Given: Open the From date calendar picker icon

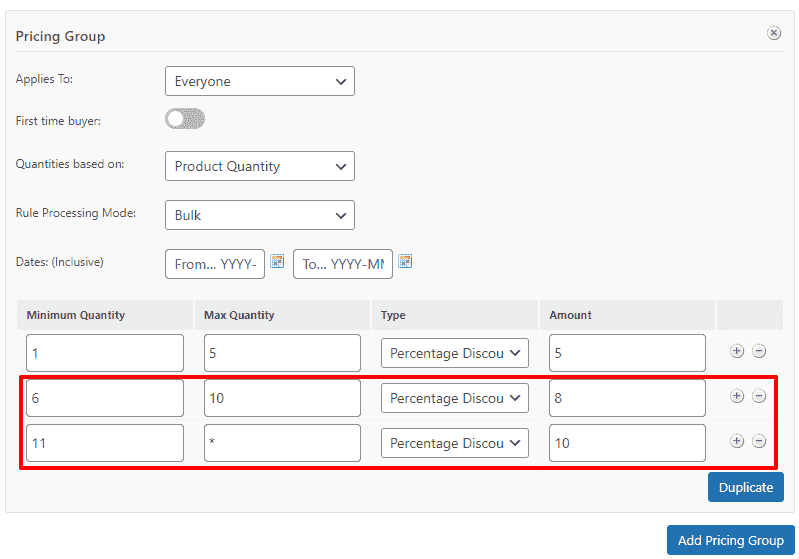Looking at the screenshot, I should pos(277,261).
